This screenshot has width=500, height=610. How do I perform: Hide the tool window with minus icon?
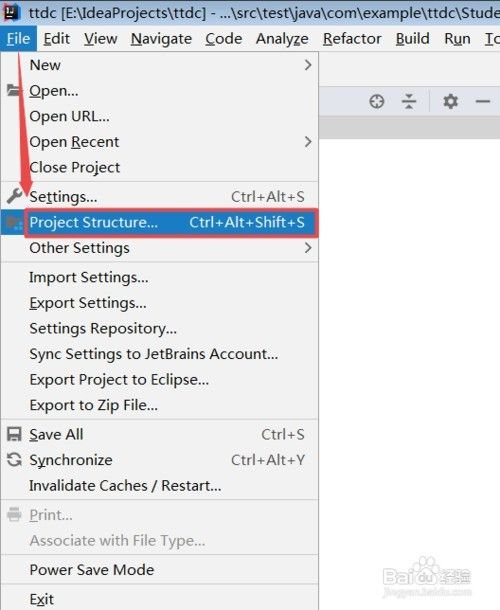(x=482, y=102)
